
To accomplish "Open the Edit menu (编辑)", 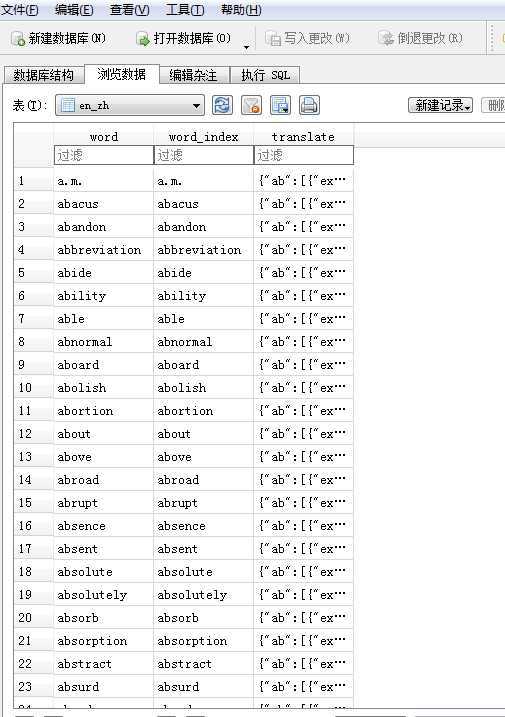I will coord(74,10).
